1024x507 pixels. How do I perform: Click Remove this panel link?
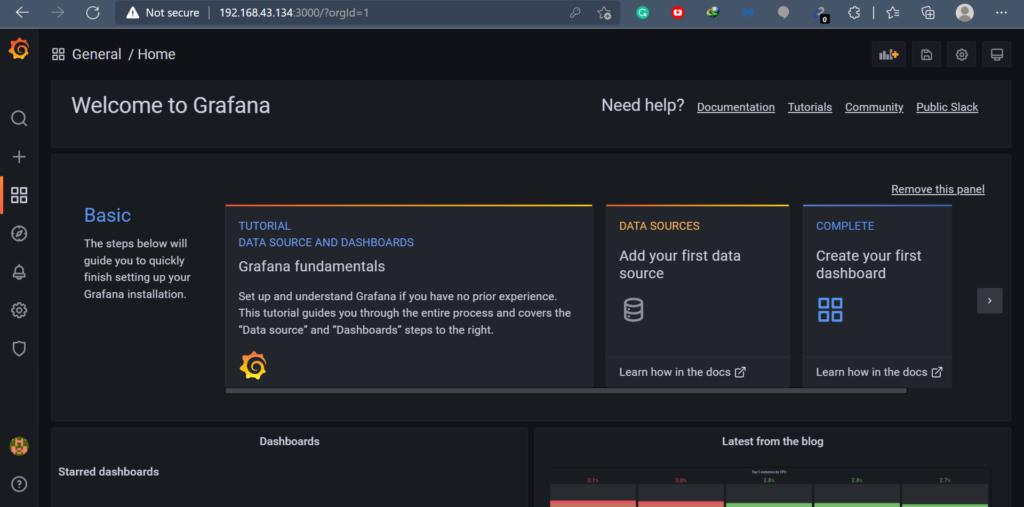[x=938, y=189]
